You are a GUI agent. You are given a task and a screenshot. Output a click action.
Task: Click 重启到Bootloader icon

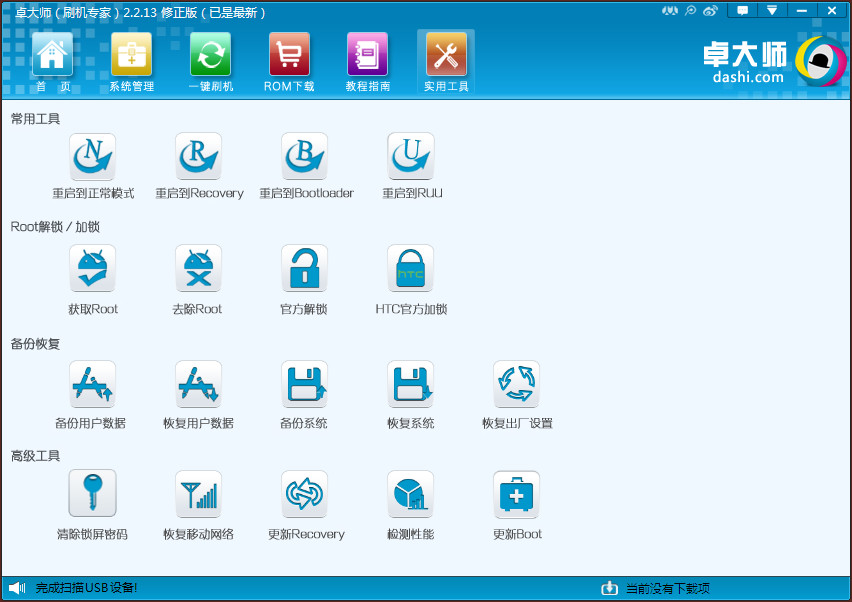304,156
